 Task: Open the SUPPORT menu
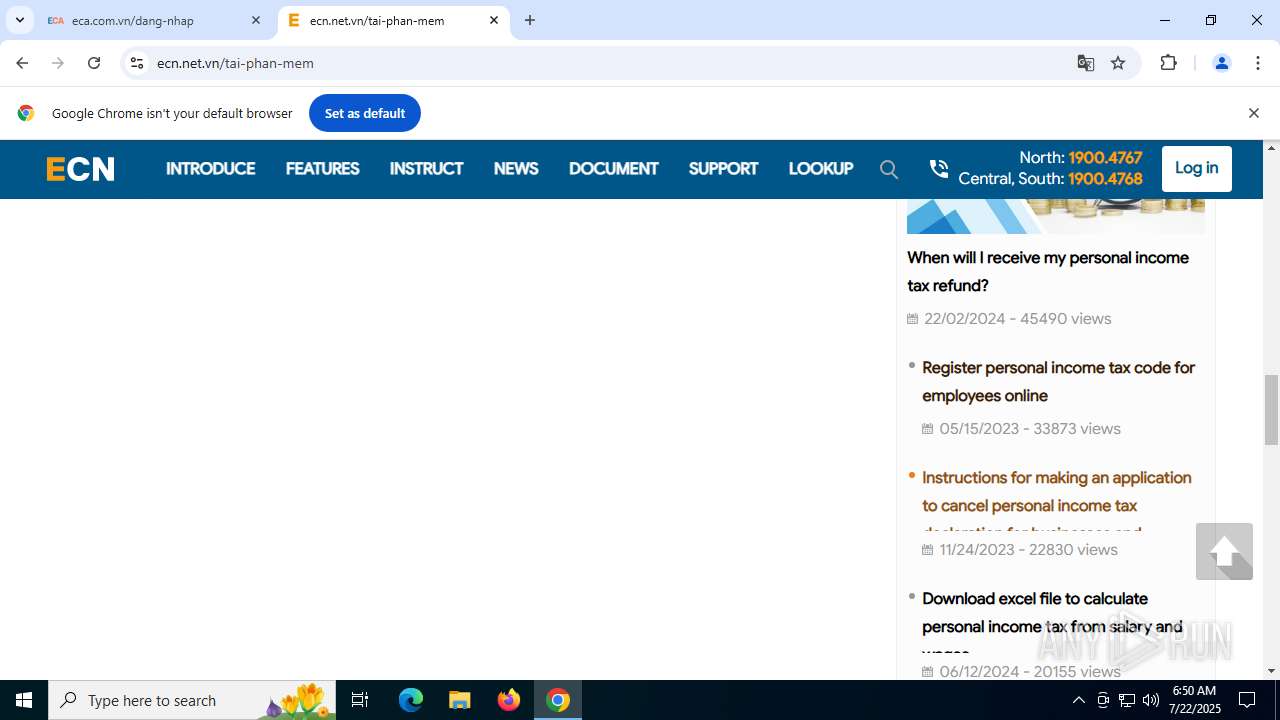(723, 169)
